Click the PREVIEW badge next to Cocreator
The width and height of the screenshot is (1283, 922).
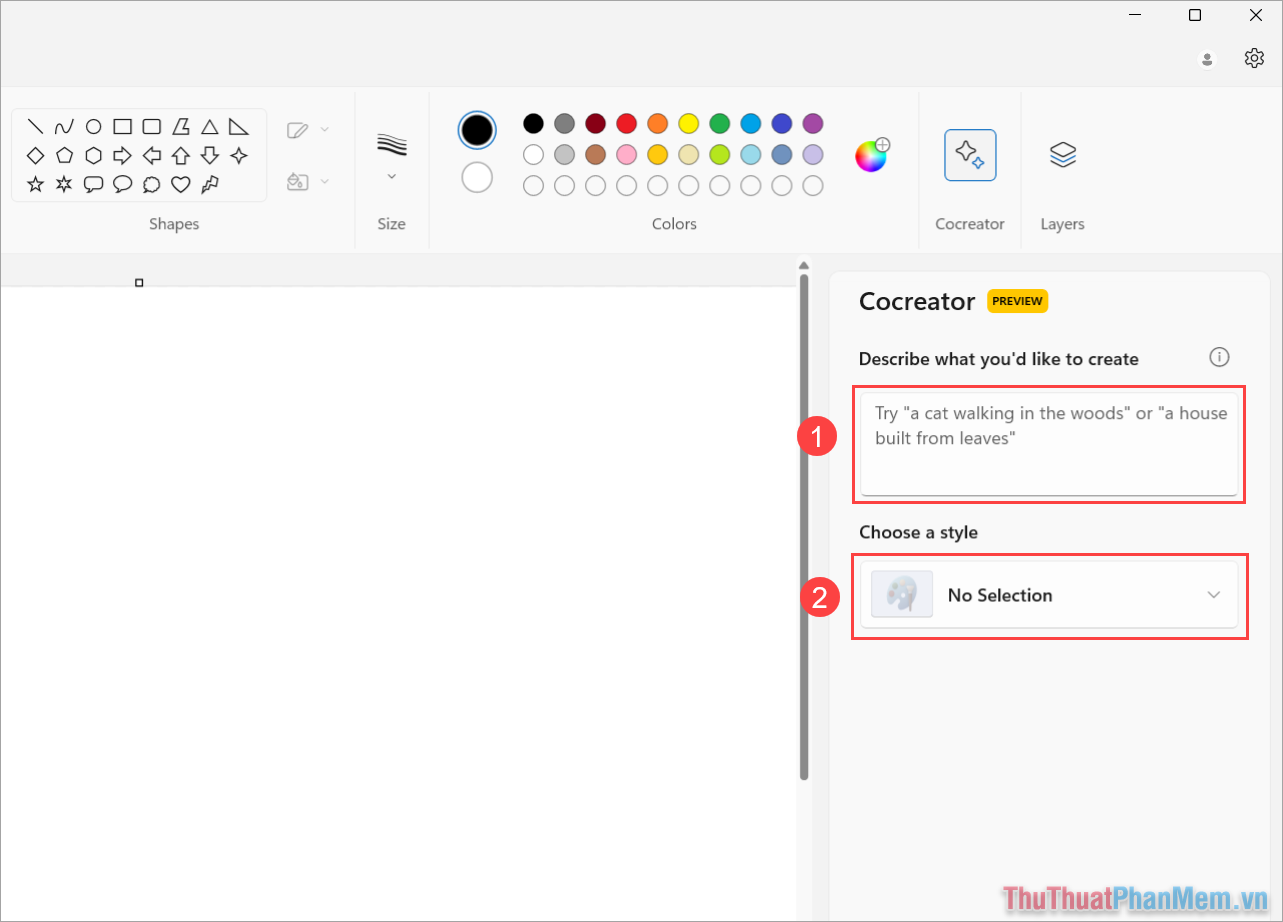(1017, 300)
